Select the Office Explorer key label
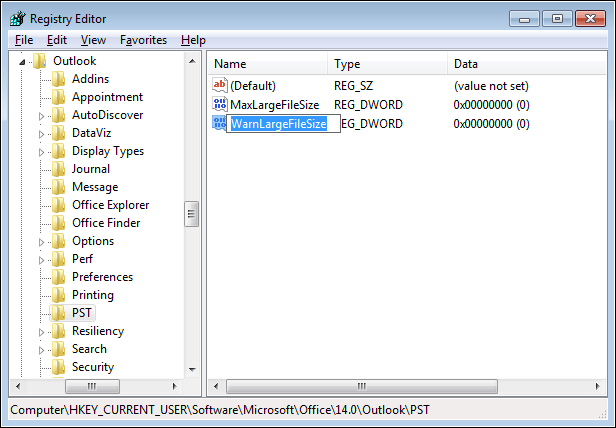The image size is (616, 428). 110,205
